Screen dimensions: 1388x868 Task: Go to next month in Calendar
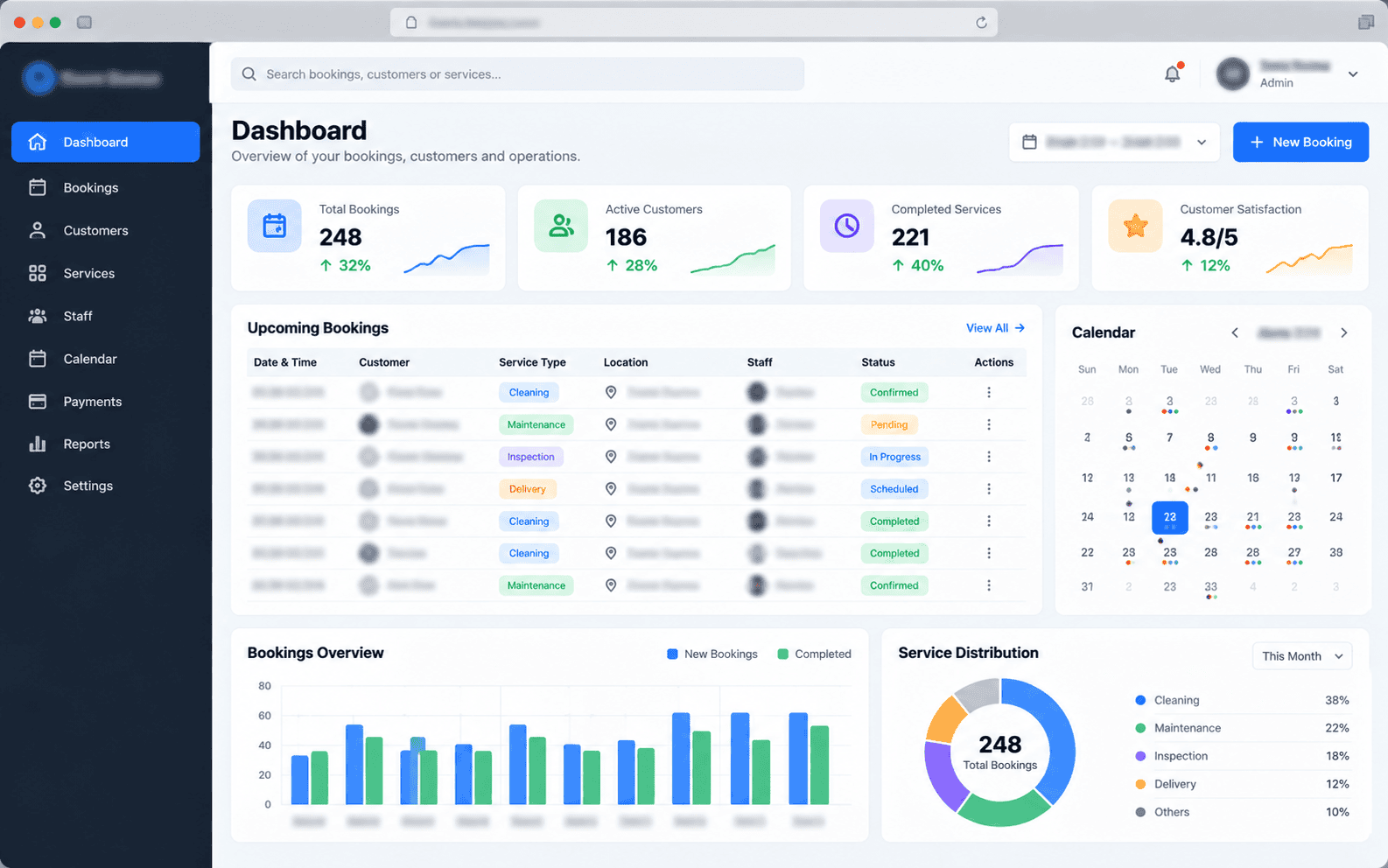(1344, 332)
